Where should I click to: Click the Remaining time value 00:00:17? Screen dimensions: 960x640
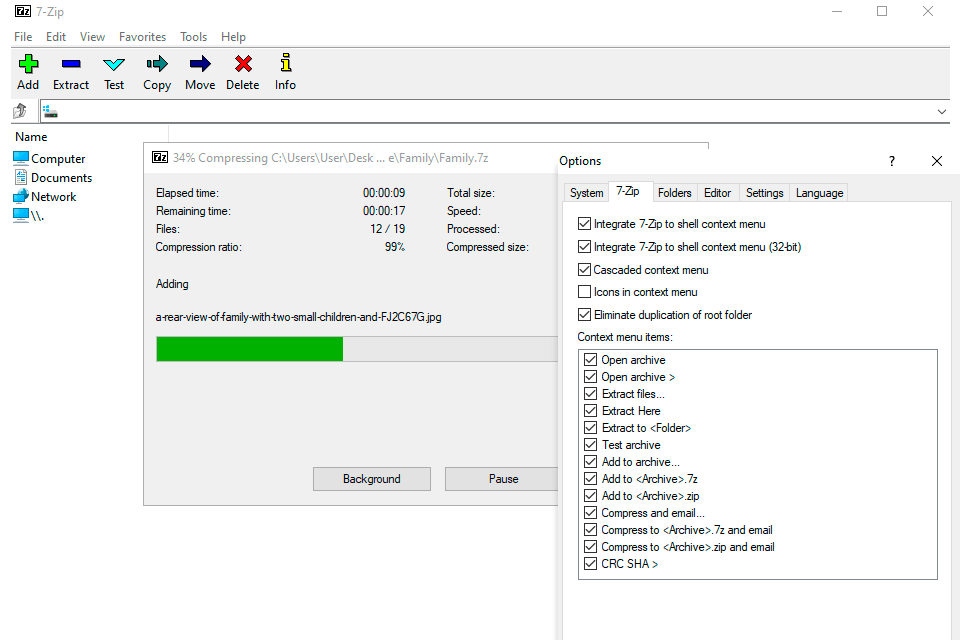(384, 211)
